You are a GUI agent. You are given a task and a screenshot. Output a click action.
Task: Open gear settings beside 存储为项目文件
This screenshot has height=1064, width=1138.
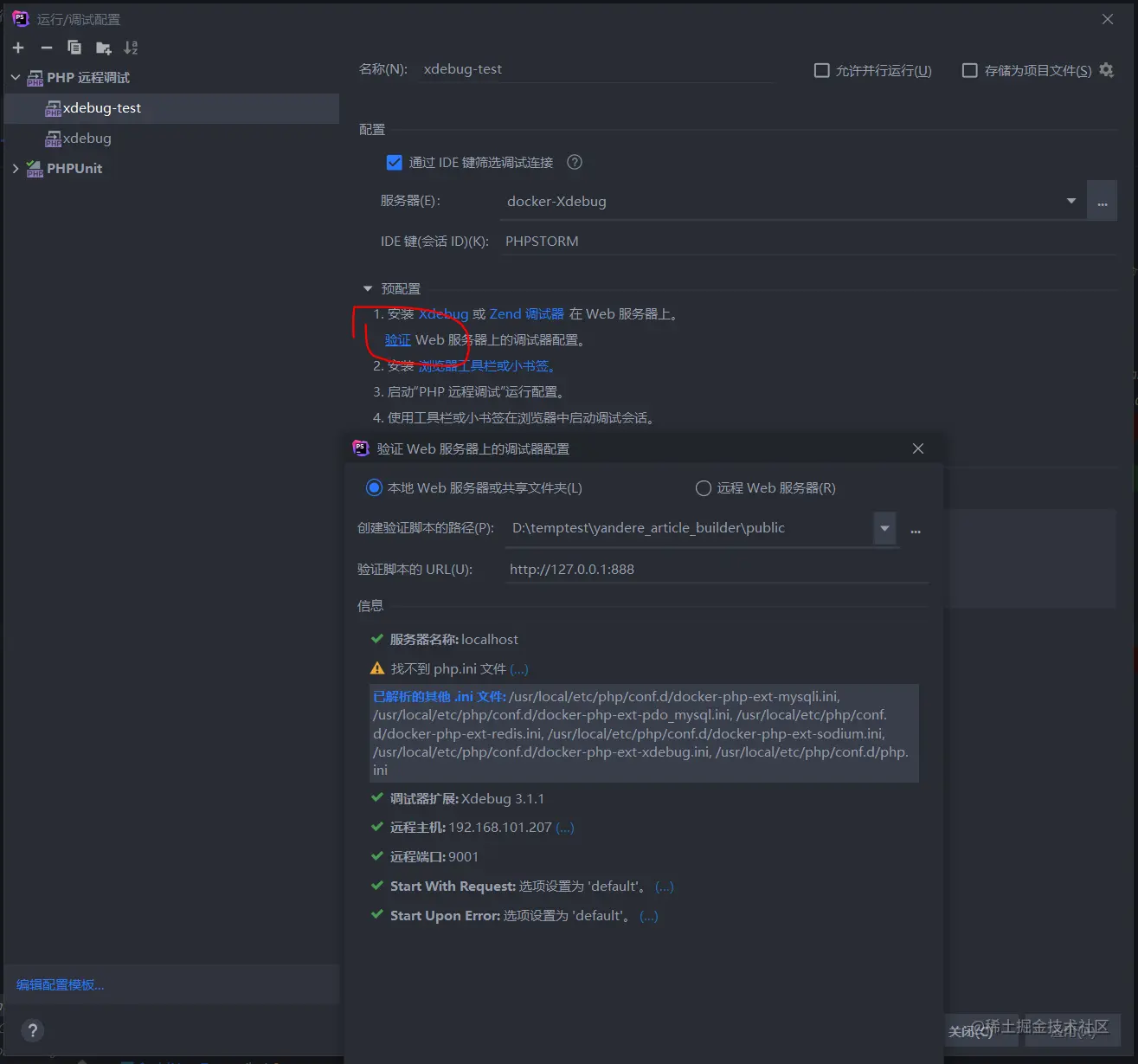1106,70
